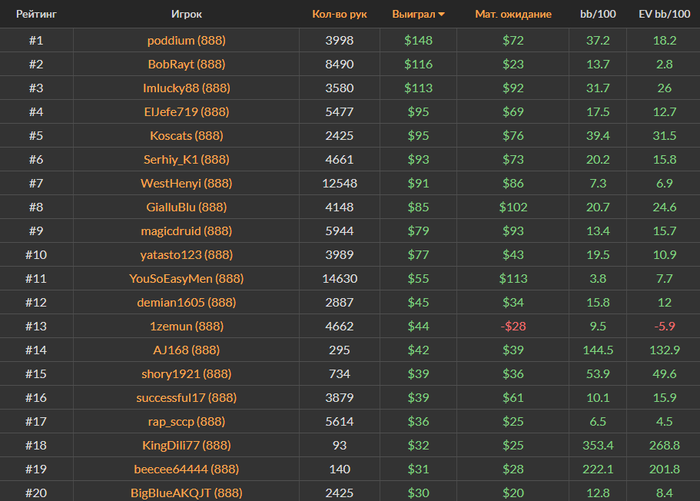This screenshot has height=501, width=700.
Task: Click on Koscats (888) name
Action: (187, 136)
